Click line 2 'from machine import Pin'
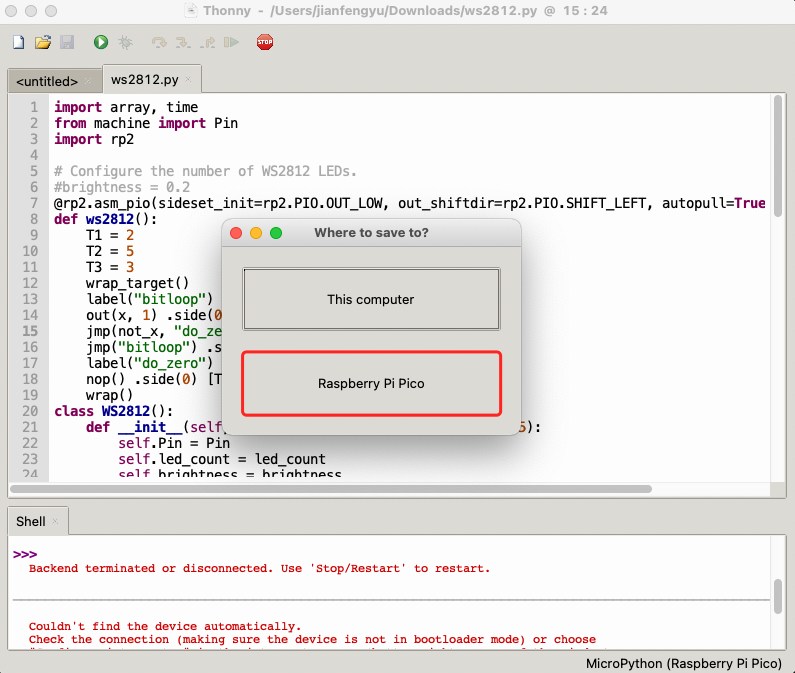 click(x=146, y=123)
